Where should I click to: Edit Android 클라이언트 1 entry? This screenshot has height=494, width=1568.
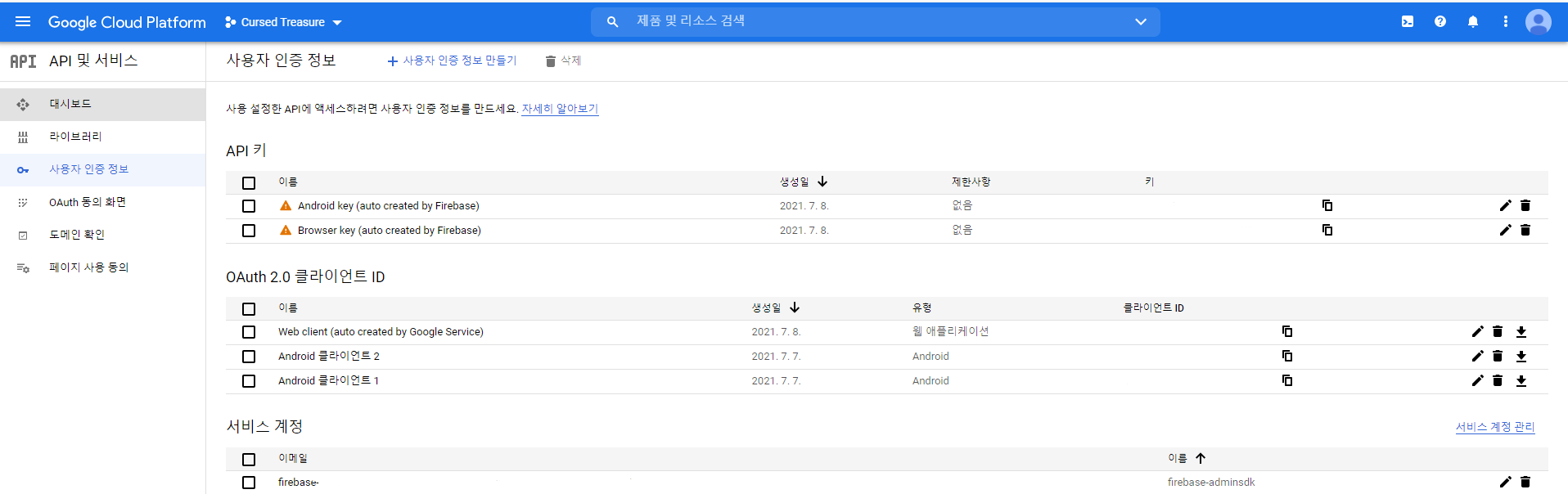coord(1477,380)
